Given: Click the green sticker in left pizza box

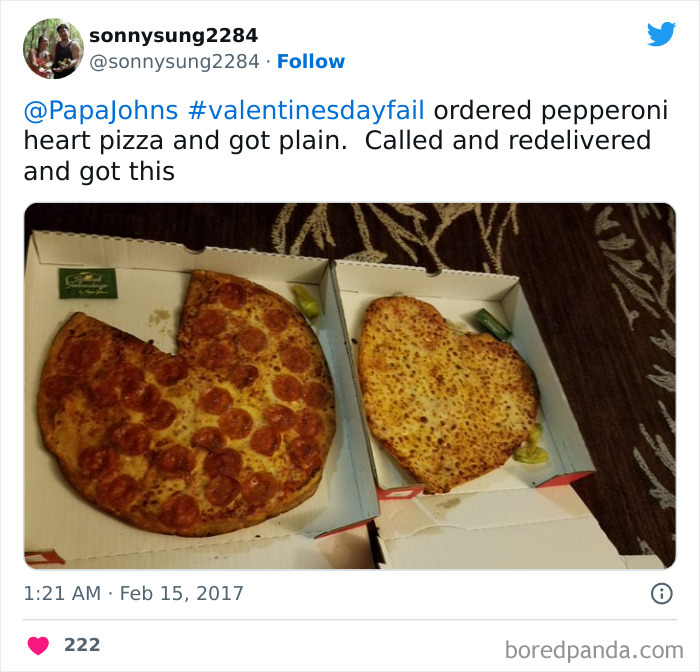Looking at the screenshot, I should click(x=88, y=283).
